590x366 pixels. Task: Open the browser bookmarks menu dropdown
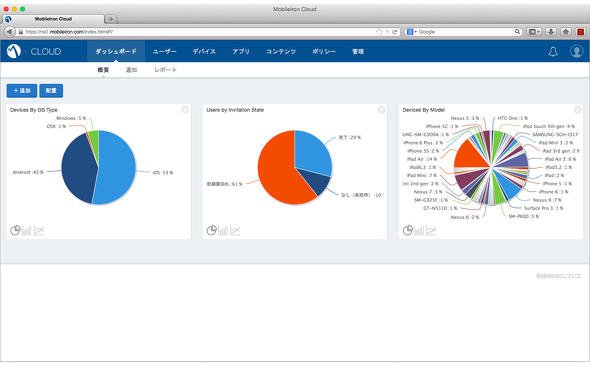[x=534, y=32]
